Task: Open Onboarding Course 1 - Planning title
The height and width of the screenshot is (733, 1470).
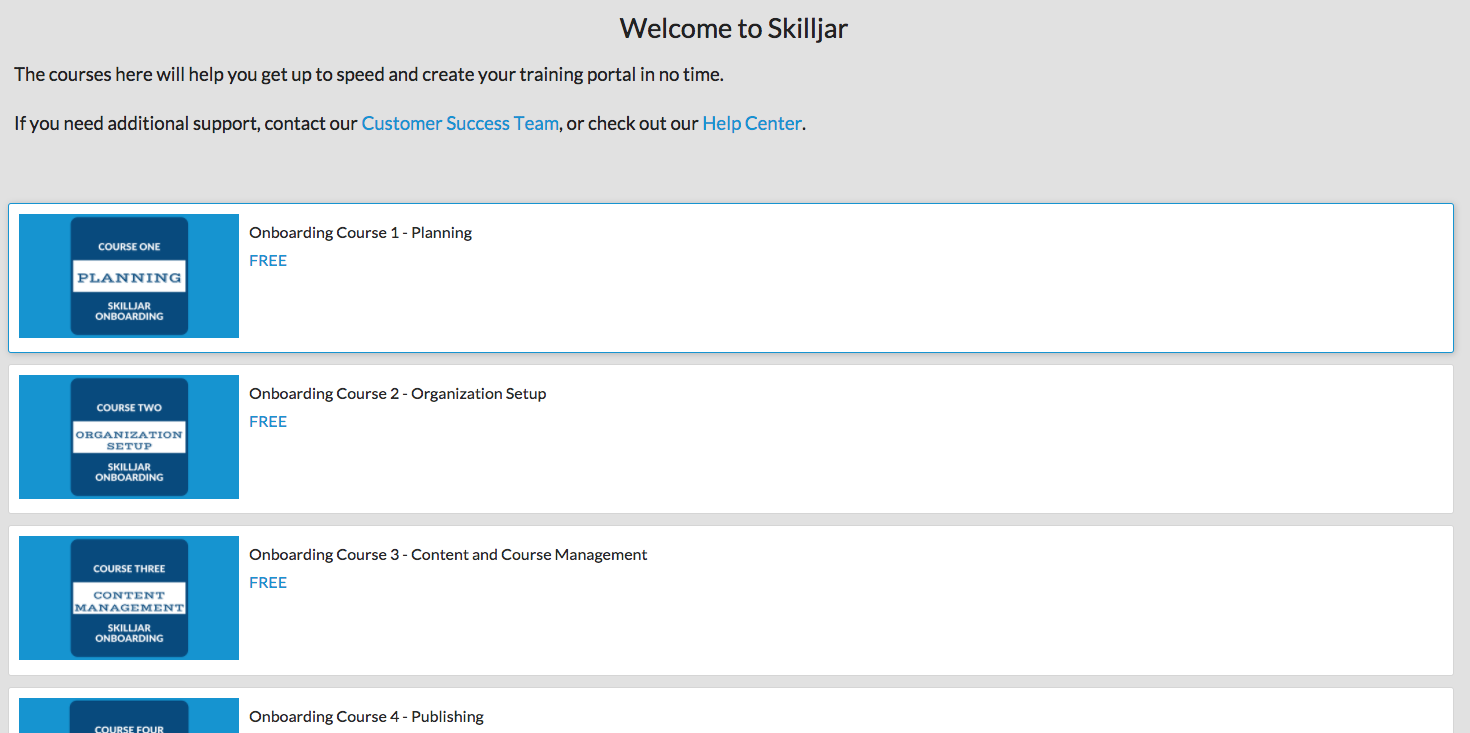Action: click(360, 233)
